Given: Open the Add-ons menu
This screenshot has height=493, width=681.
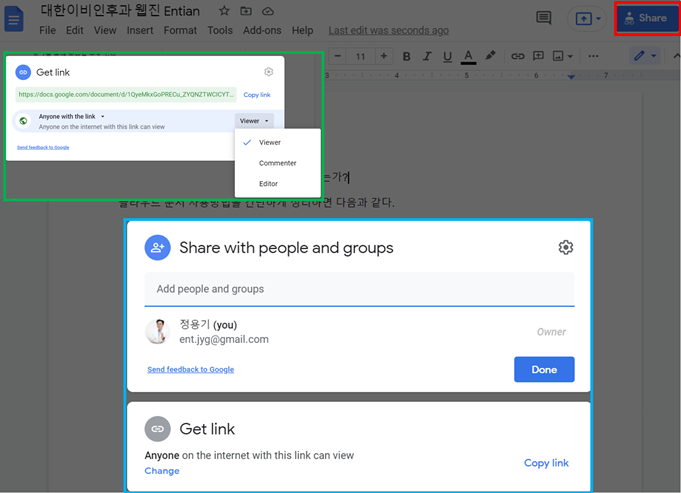Looking at the screenshot, I should tap(262, 30).
